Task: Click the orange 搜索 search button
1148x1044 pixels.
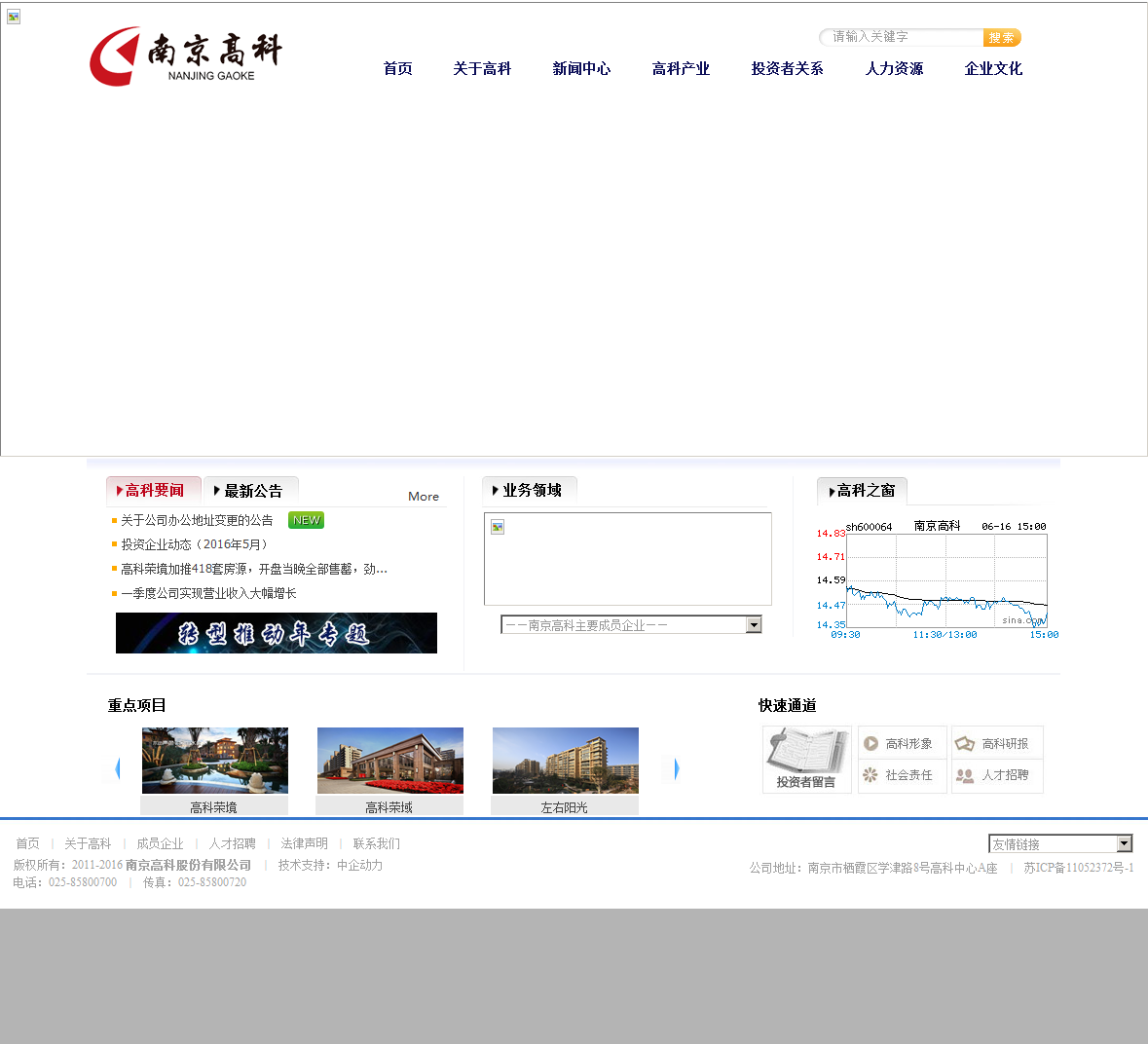Action: 1002,37
